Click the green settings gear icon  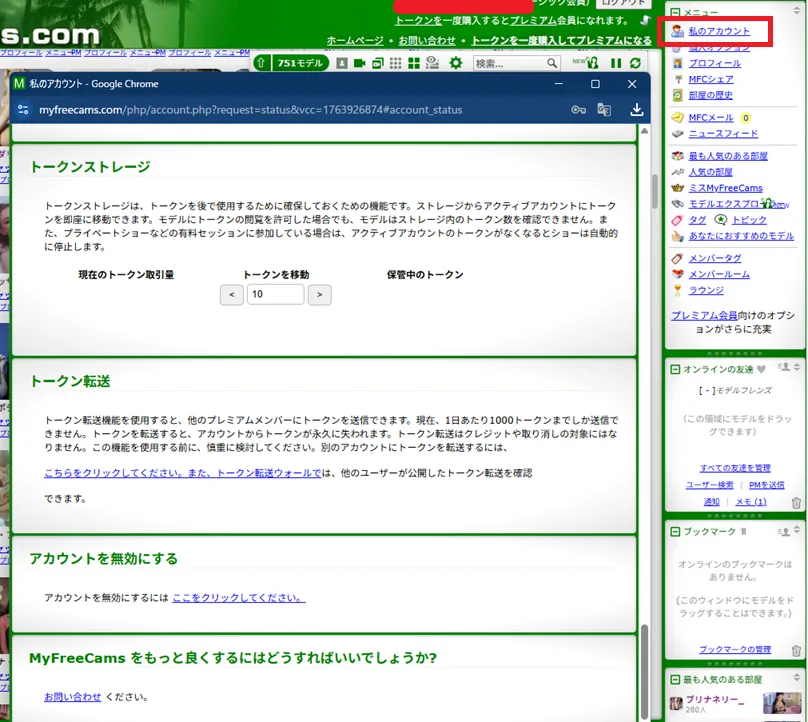[456, 63]
